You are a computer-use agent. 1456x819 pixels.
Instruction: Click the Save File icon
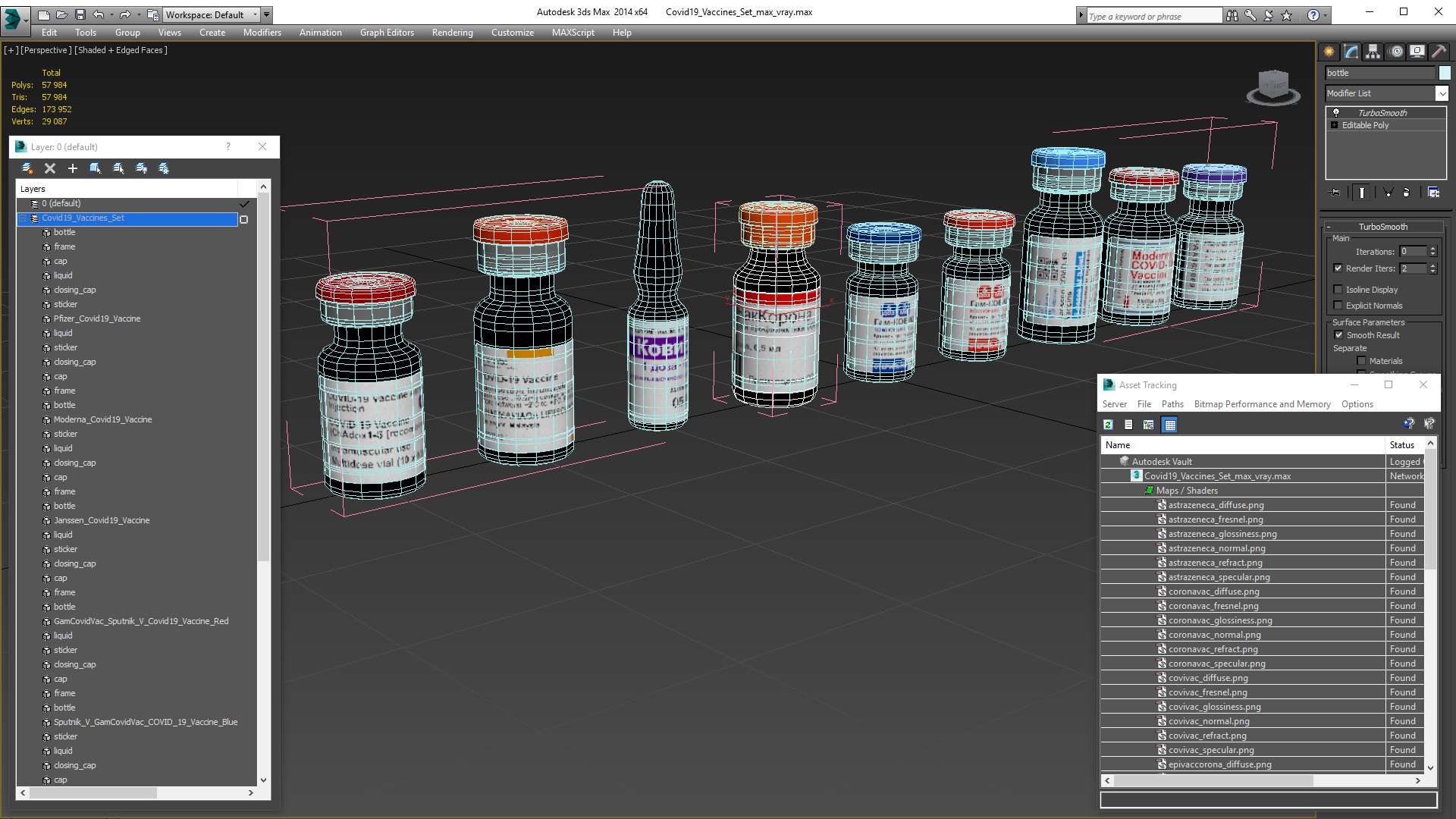80,14
